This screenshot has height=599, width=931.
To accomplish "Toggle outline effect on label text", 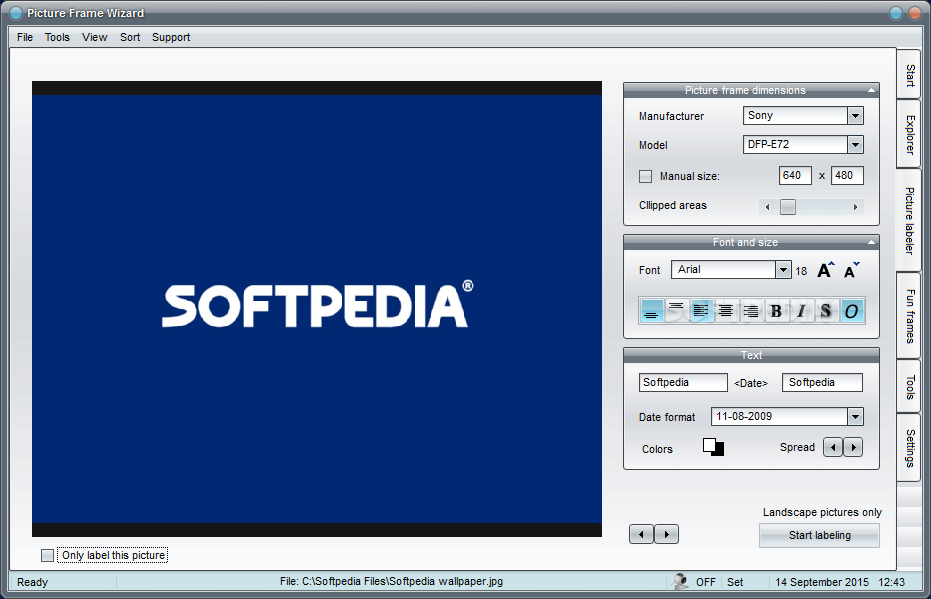I will point(851,310).
